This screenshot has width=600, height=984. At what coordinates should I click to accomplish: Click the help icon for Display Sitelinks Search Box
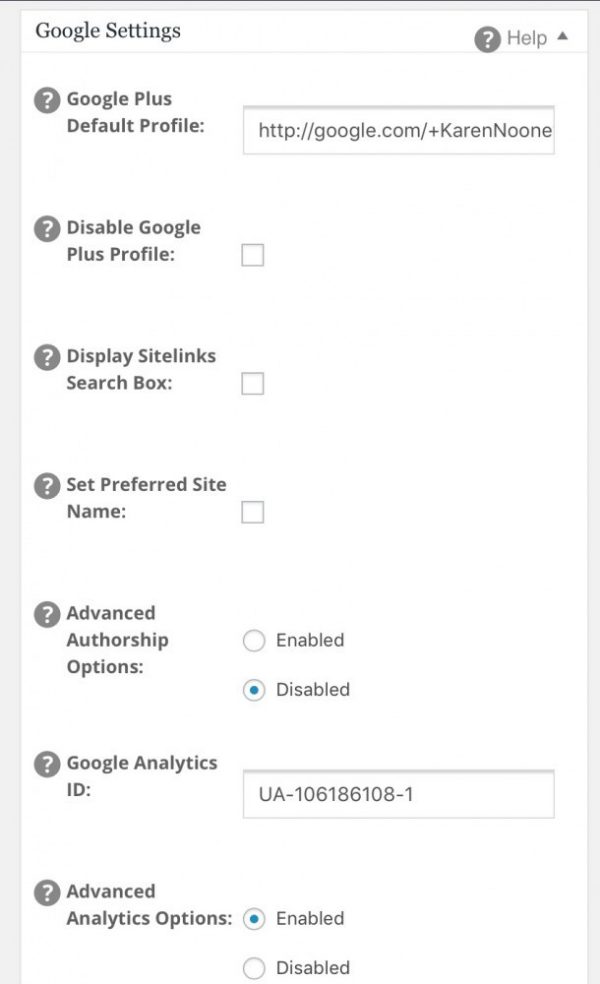click(x=46, y=357)
